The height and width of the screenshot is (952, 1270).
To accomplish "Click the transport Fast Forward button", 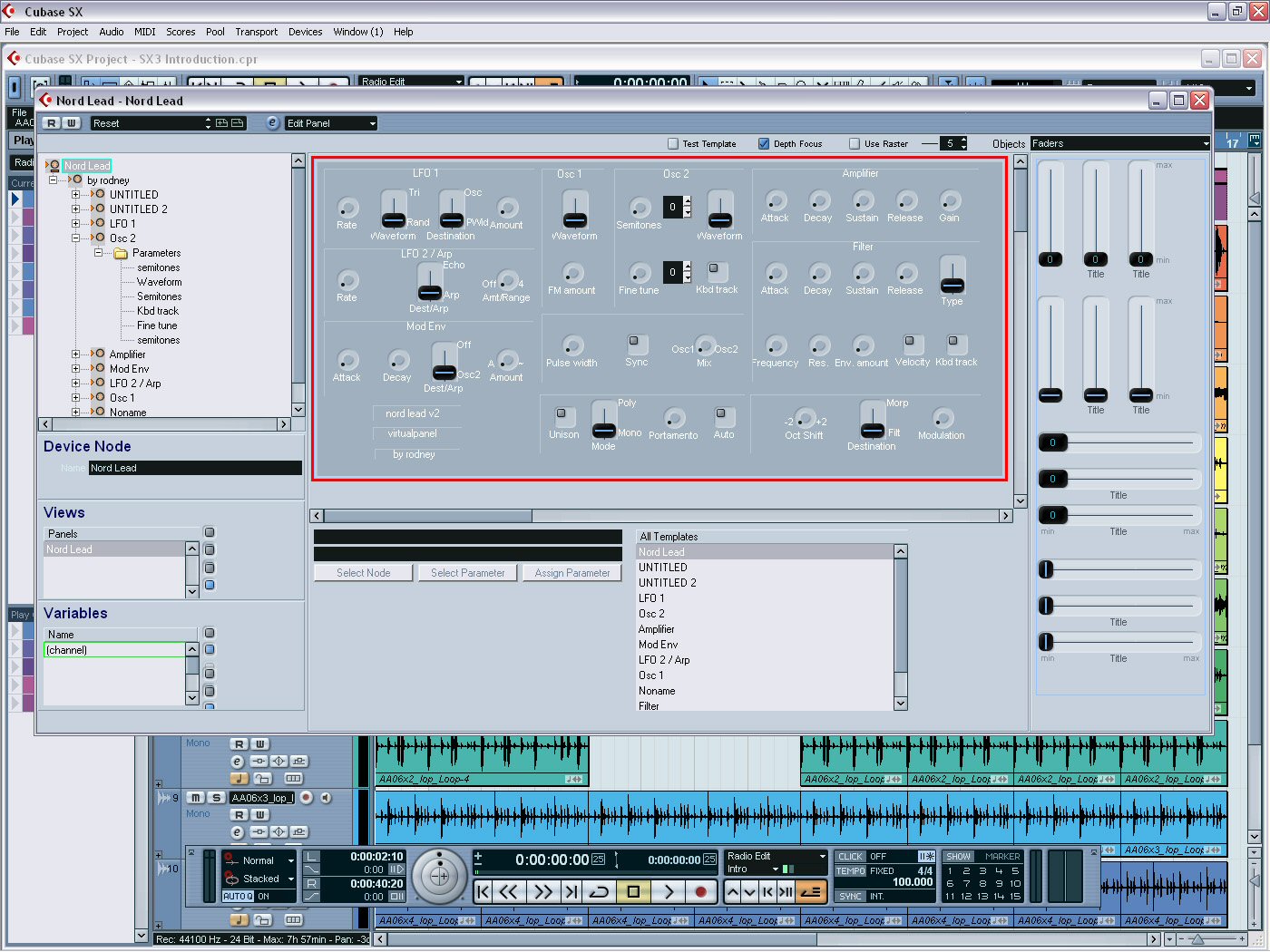I will (x=542, y=891).
